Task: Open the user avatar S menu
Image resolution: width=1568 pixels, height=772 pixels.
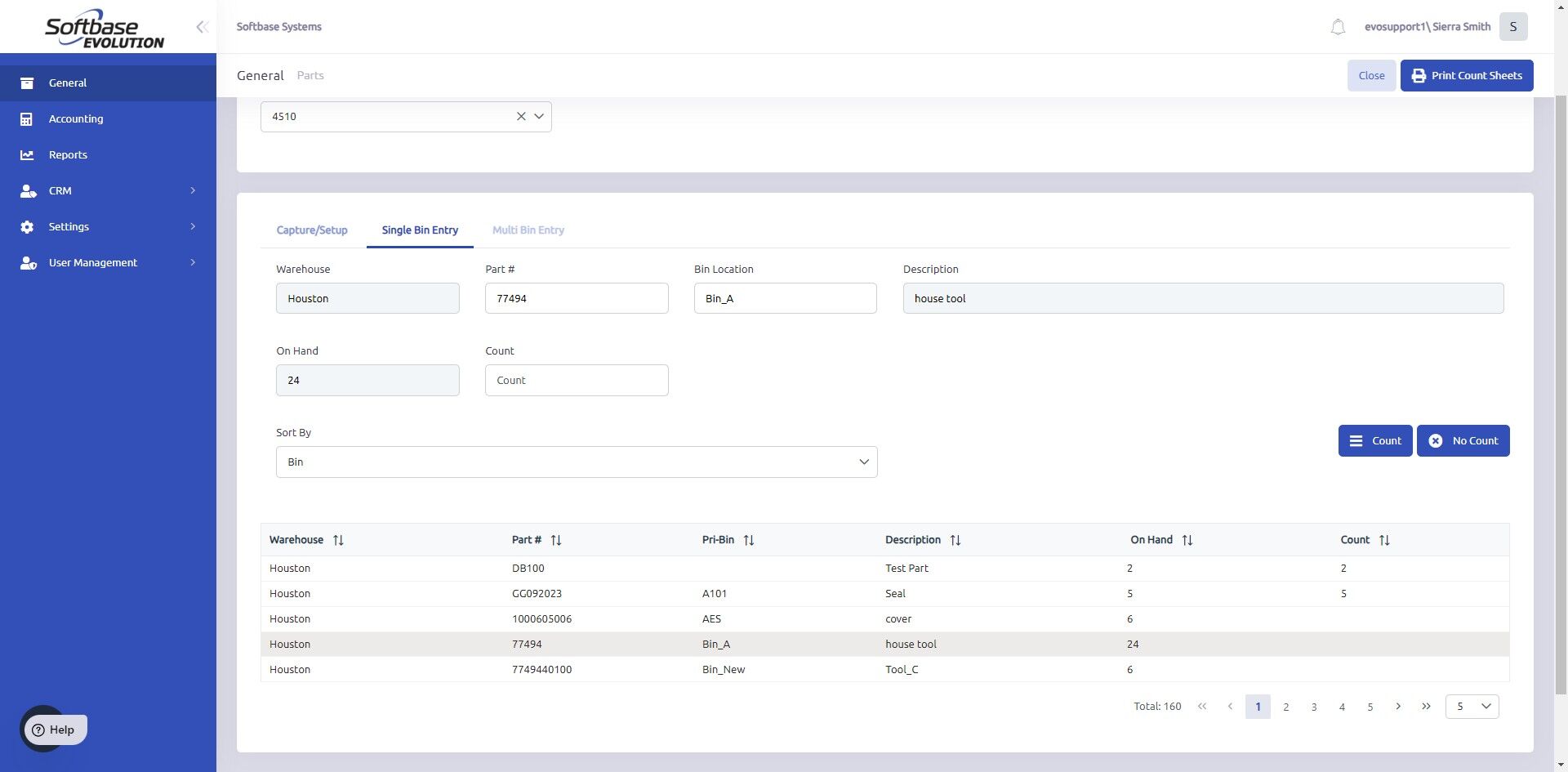Action: [1513, 27]
